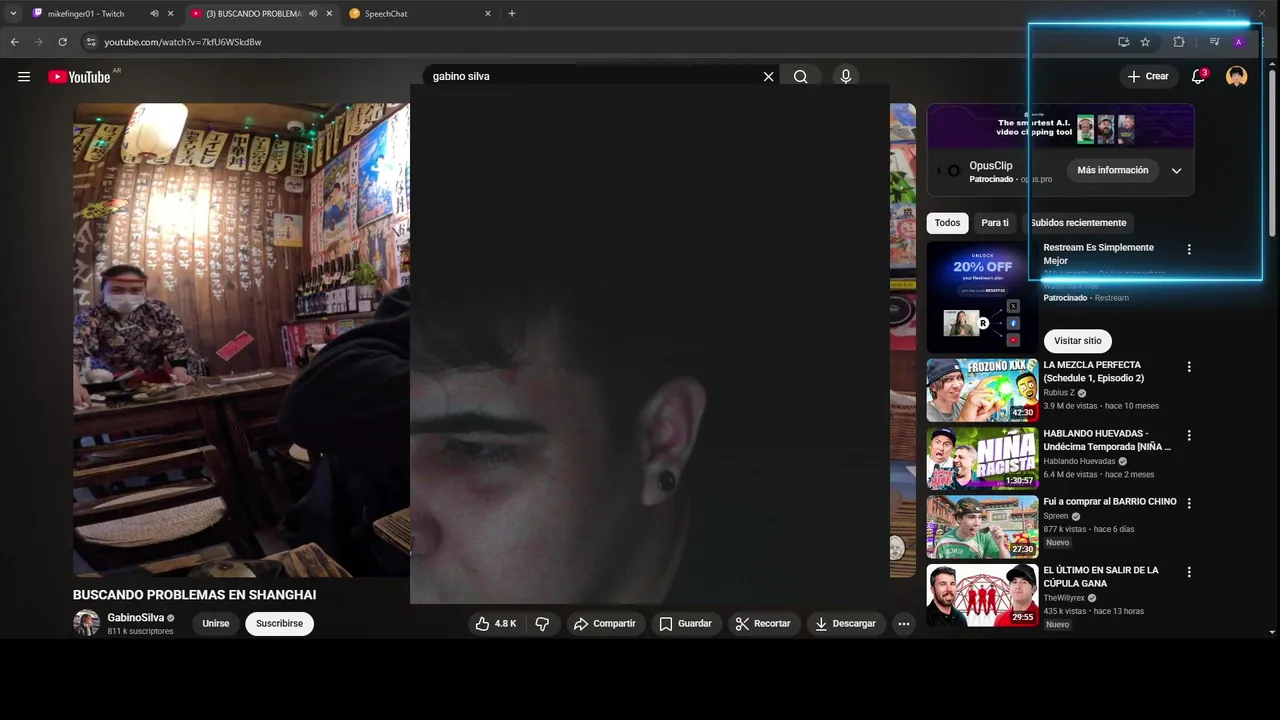Viewport: 1280px width, 720px height.
Task: Open the YouTube hamburger guide menu
Action: pos(24,76)
